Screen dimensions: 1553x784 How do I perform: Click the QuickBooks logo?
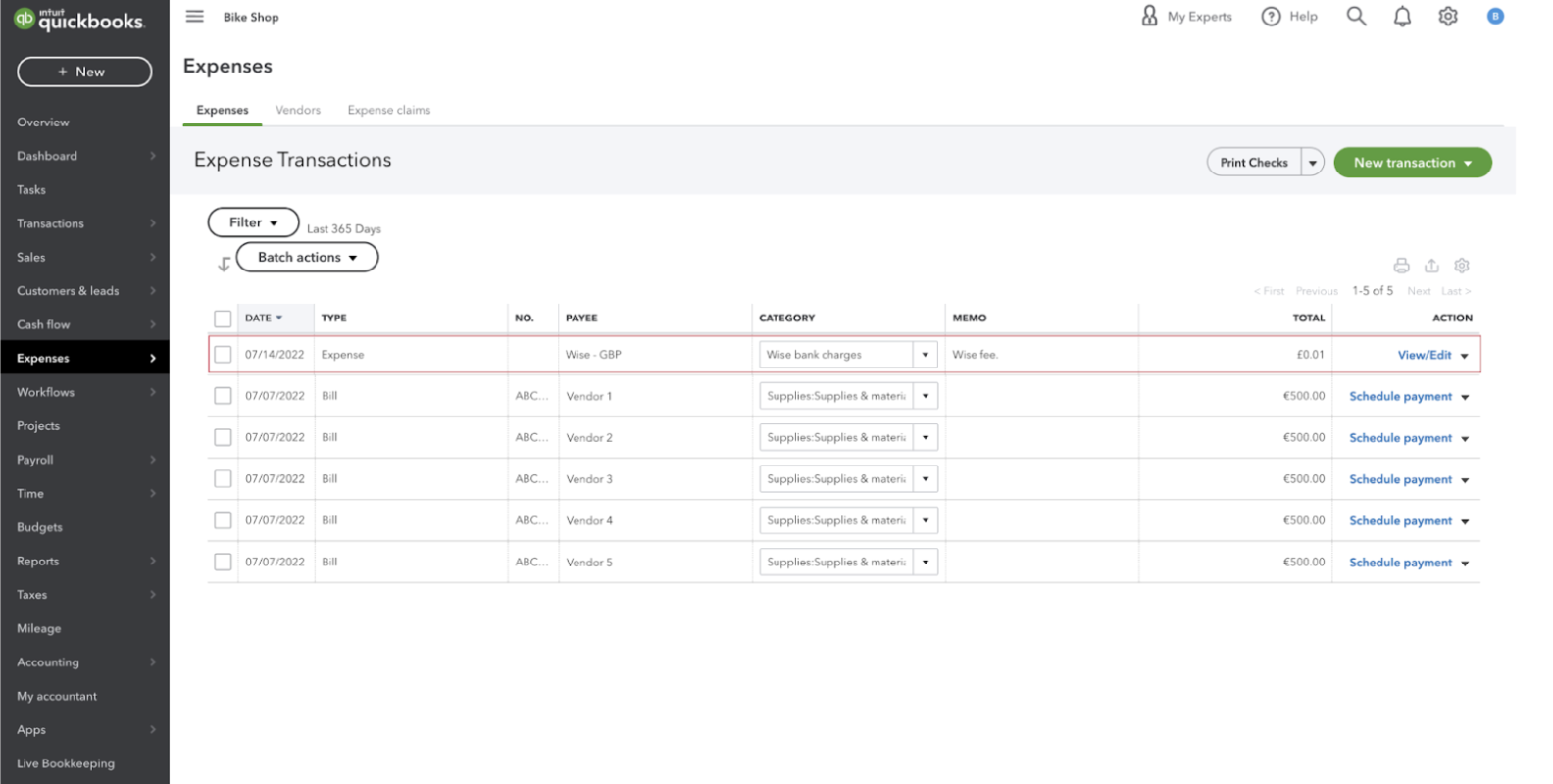pos(79,19)
